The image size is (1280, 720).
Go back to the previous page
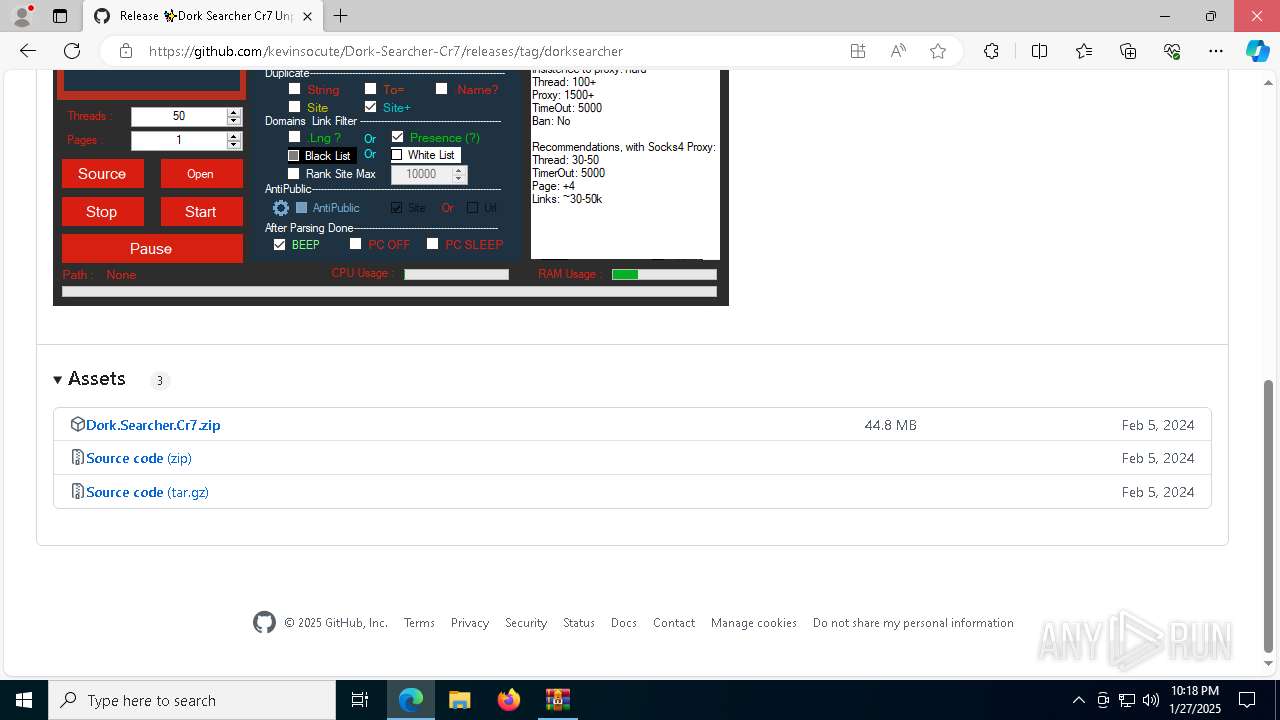[x=28, y=51]
